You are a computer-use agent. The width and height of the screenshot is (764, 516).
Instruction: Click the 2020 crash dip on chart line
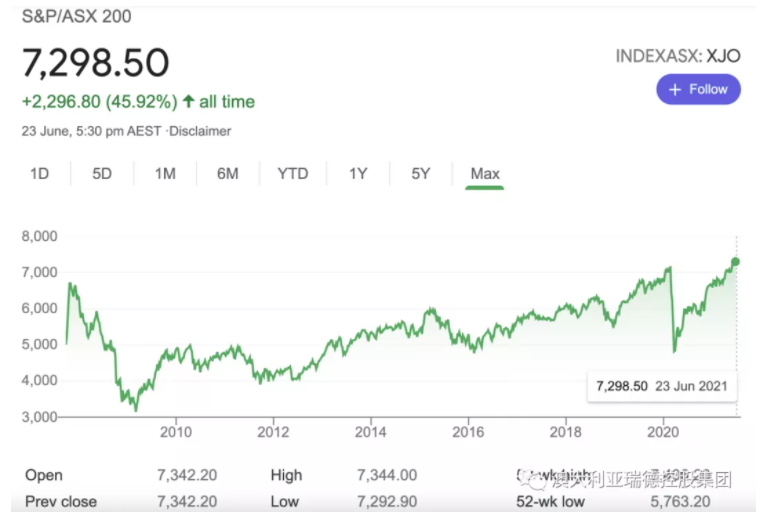point(675,350)
